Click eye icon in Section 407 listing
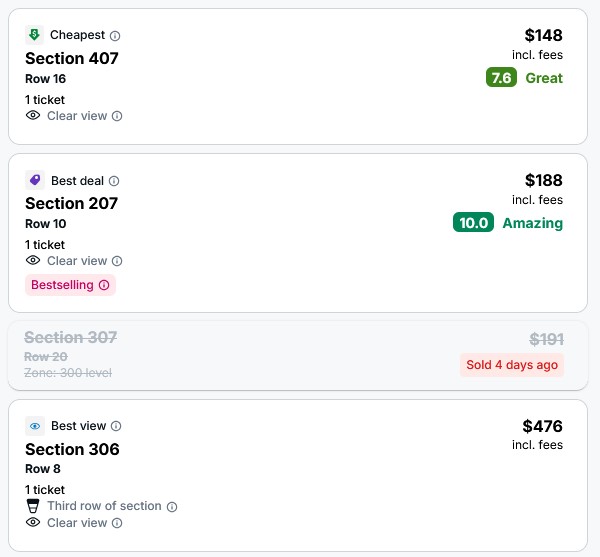This screenshot has width=600, height=557. tap(33, 115)
